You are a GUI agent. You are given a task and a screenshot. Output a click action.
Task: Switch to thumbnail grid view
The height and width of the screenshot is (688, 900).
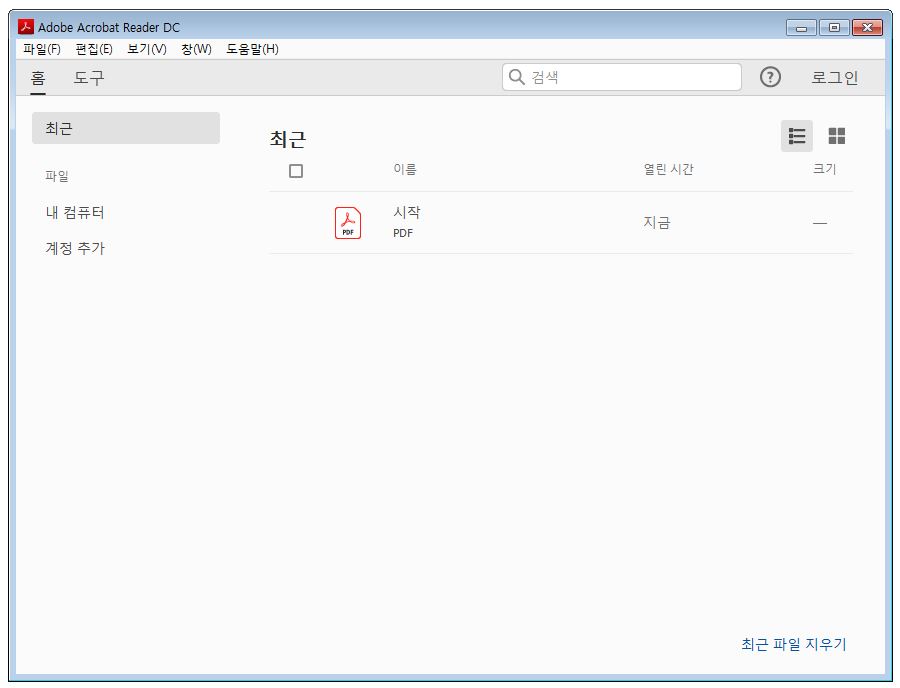[x=836, y=136]
